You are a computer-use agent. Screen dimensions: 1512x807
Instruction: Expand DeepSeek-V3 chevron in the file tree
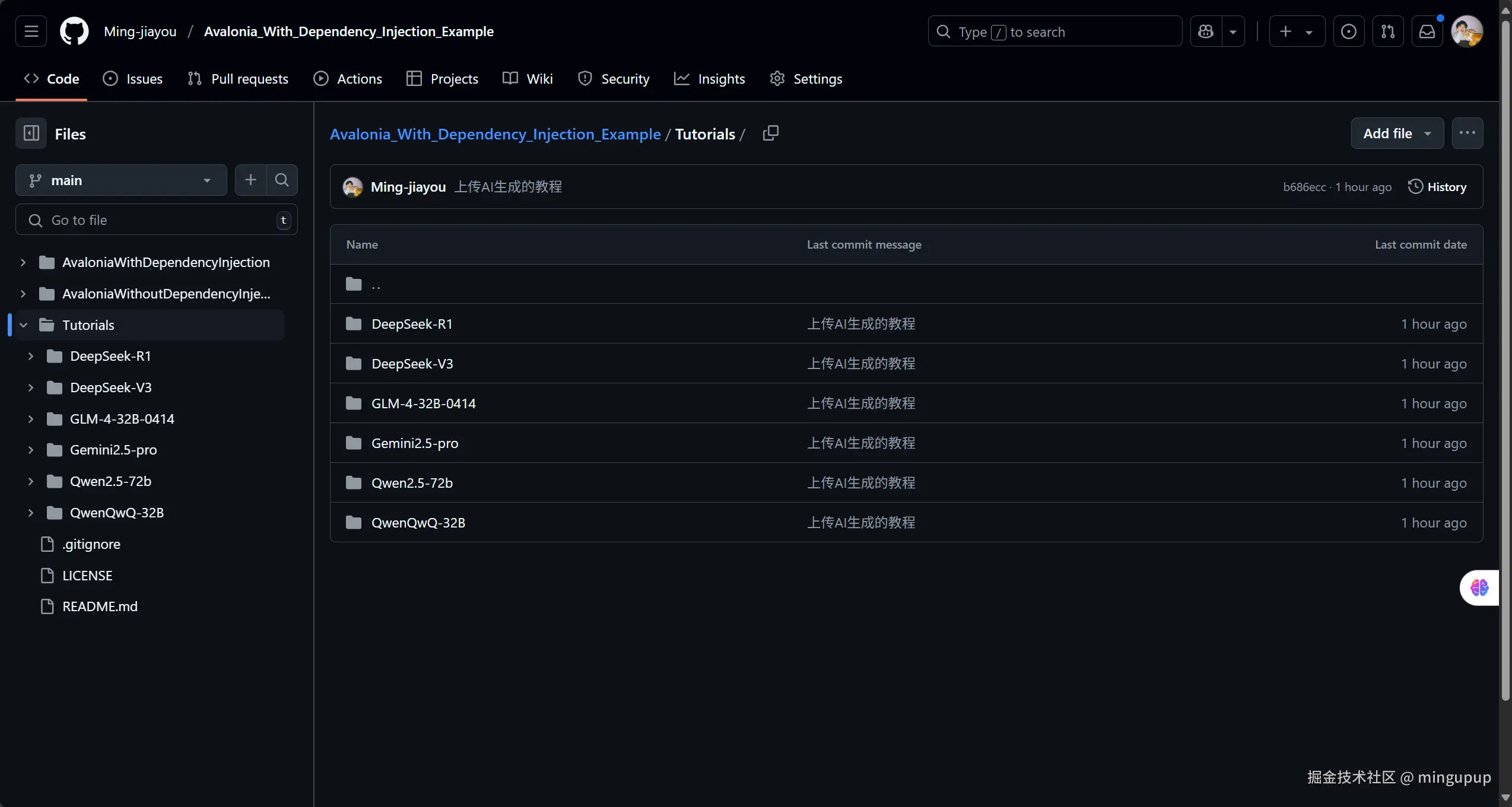(x=31, y=387)
